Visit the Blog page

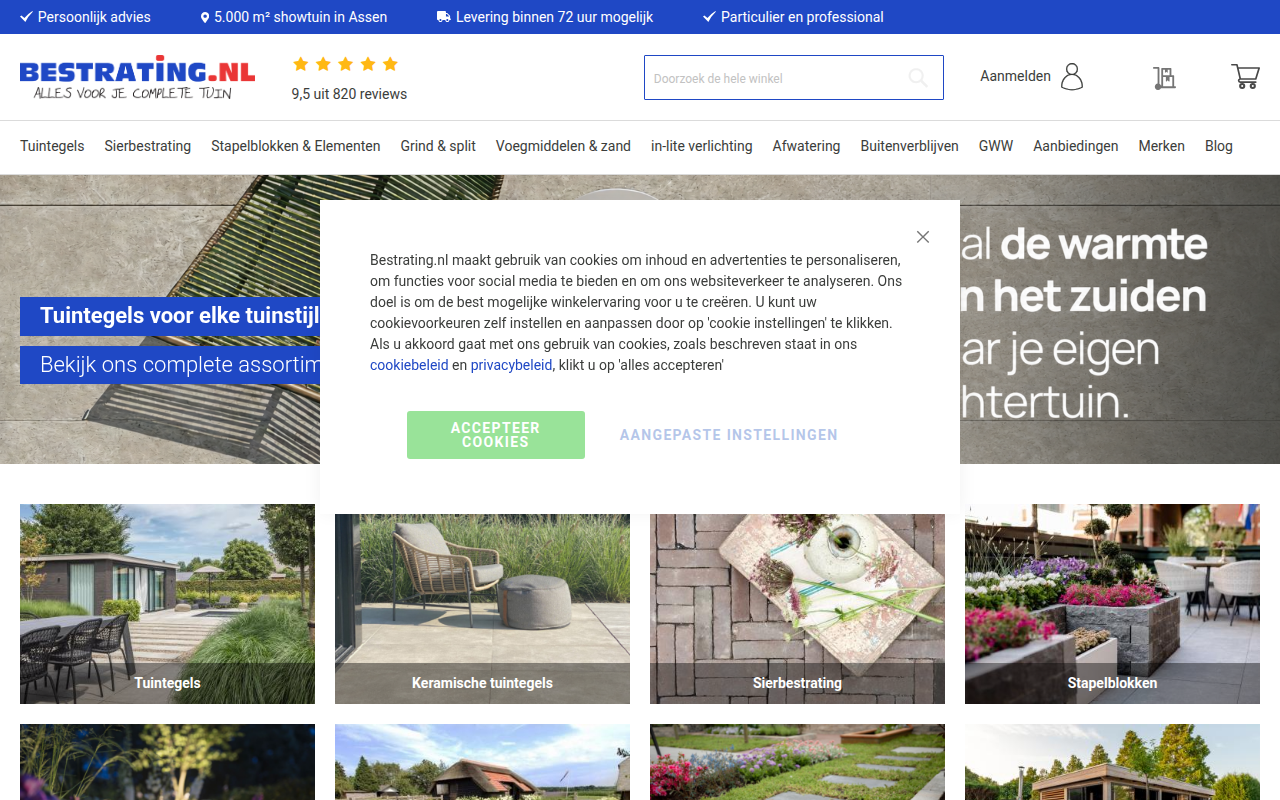[1219, 146]
